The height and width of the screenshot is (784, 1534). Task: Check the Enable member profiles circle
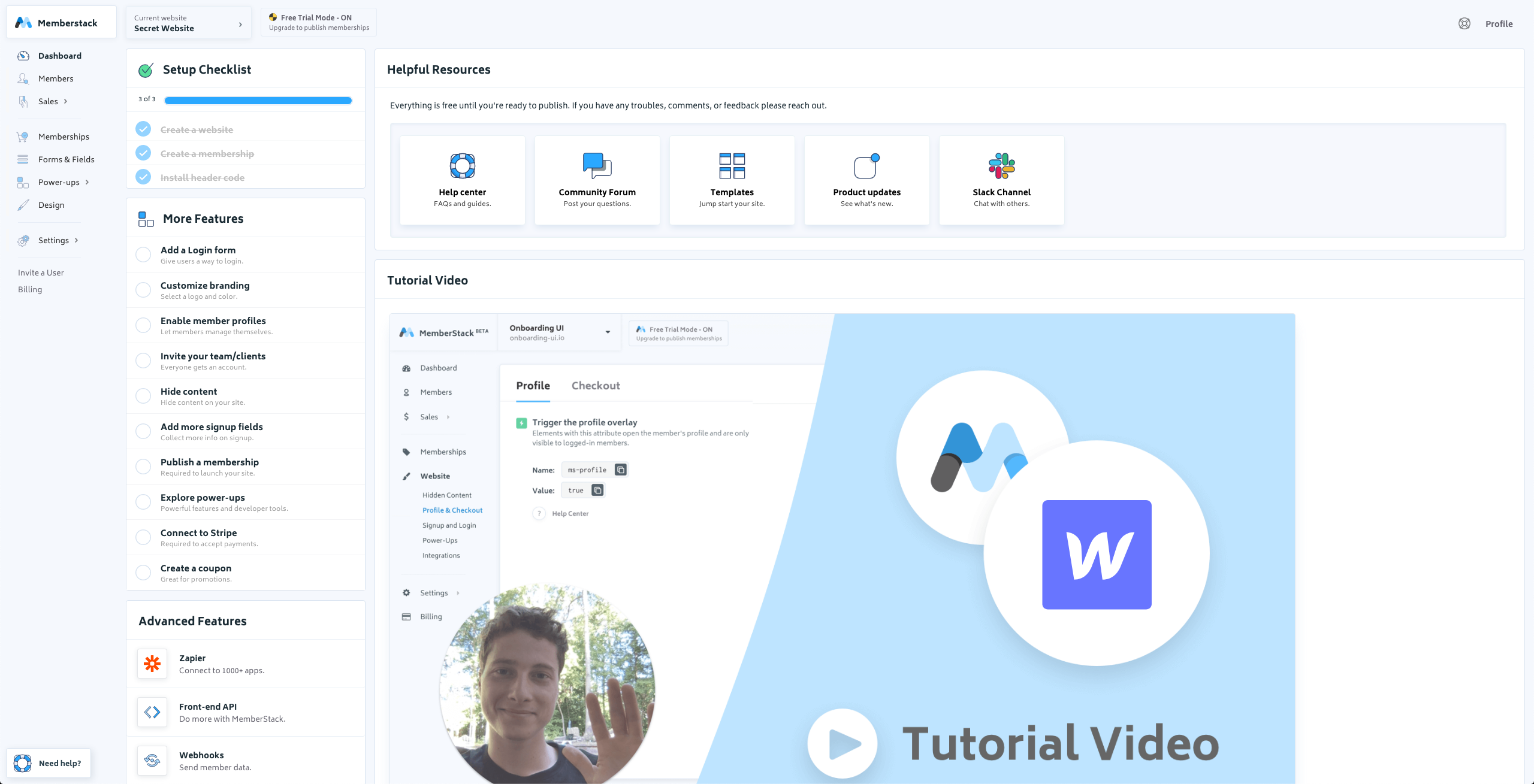click(143, 325)
